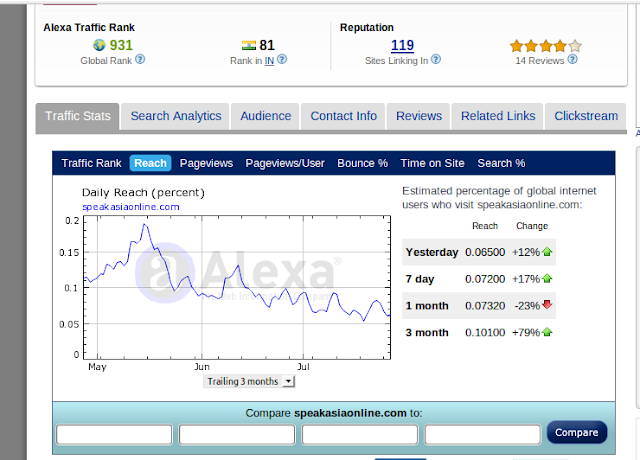Screen dimensions: 640x460
Task: Click green up arrow in Yesterday row
Action: coord(547,252)
